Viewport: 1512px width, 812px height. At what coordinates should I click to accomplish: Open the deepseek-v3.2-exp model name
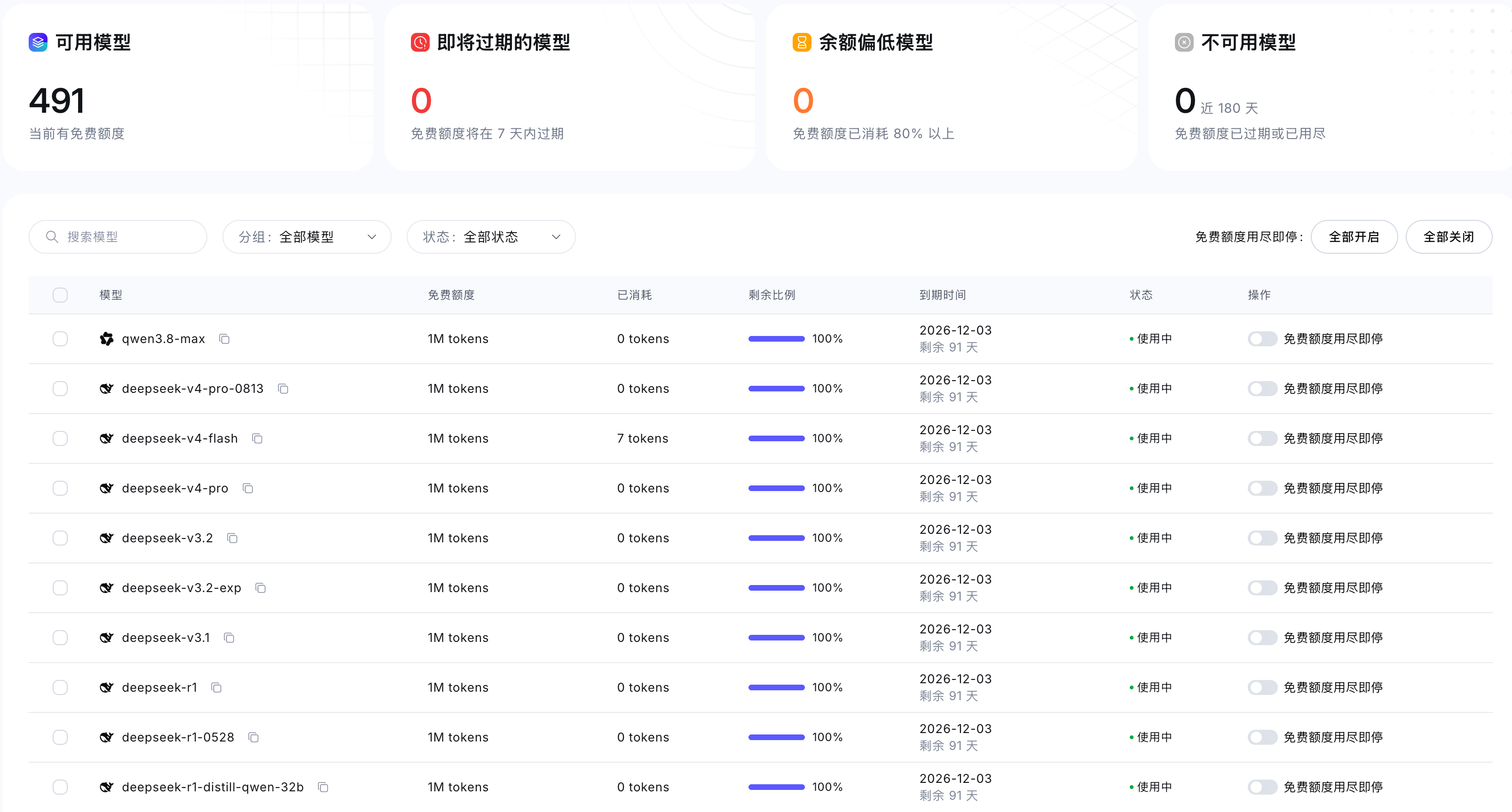coord(181,588)
